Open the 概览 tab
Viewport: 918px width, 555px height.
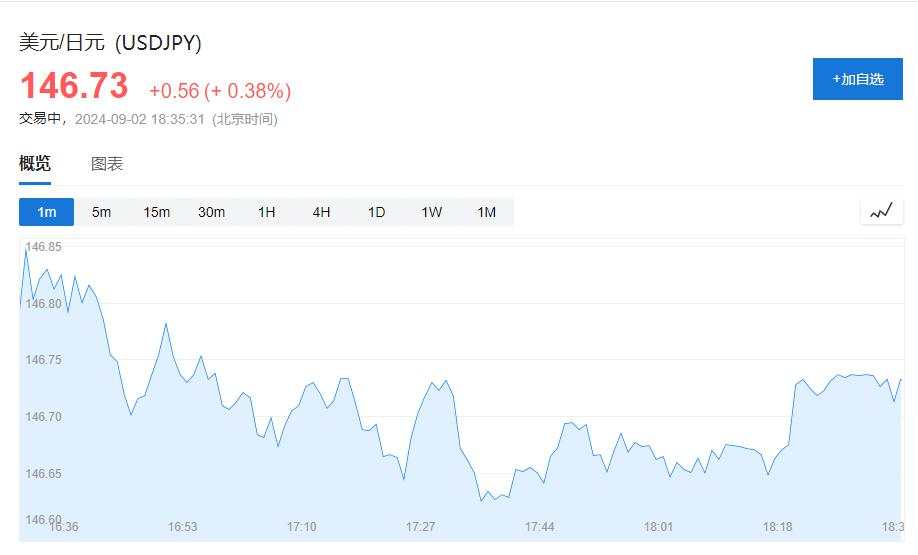click(x=35, y=163)
